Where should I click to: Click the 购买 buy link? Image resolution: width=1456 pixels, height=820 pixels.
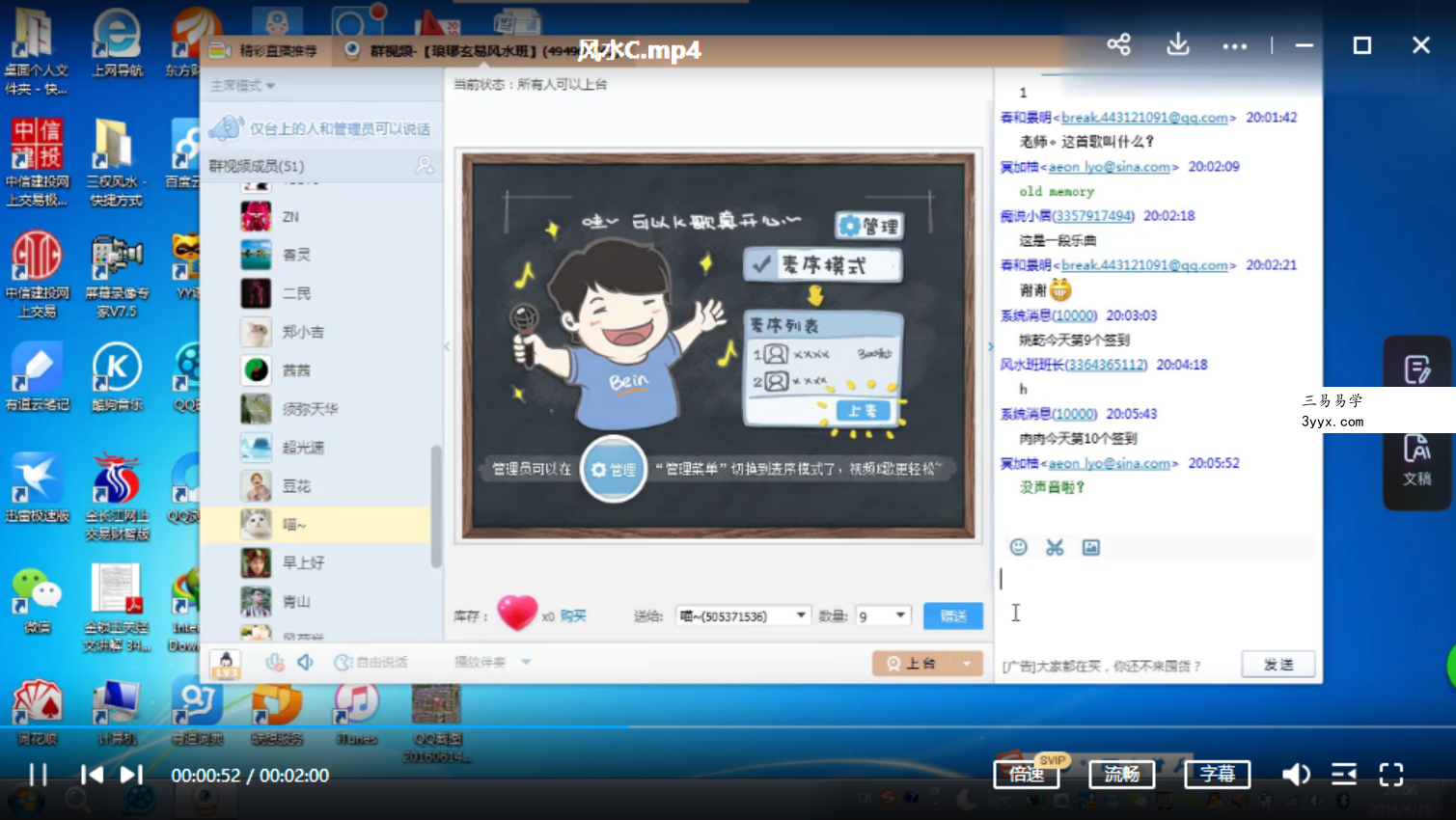(573, 615)
